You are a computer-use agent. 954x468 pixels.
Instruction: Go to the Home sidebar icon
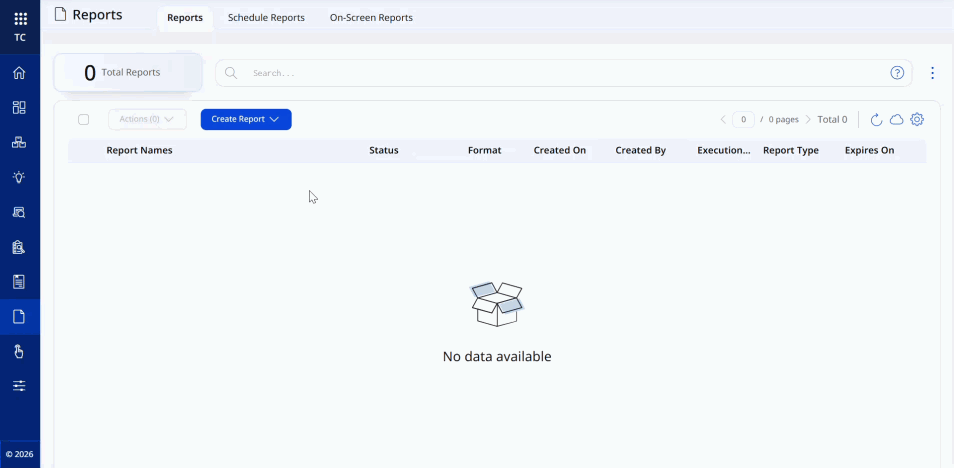point(19,73)
